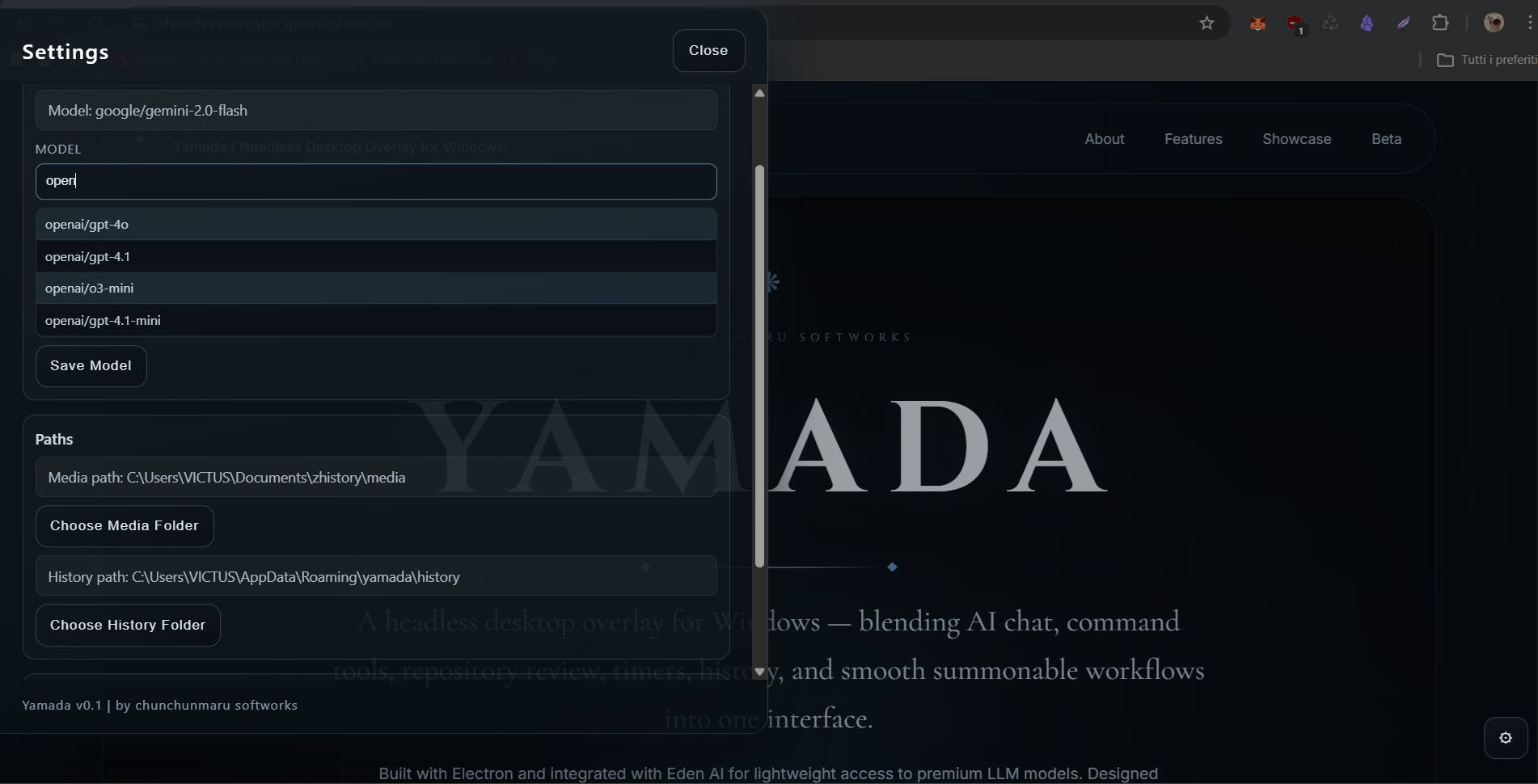Screen dimensions: 1538x784
Task: Click the bookmark star icon
Action: click(x=1206, y=23)
